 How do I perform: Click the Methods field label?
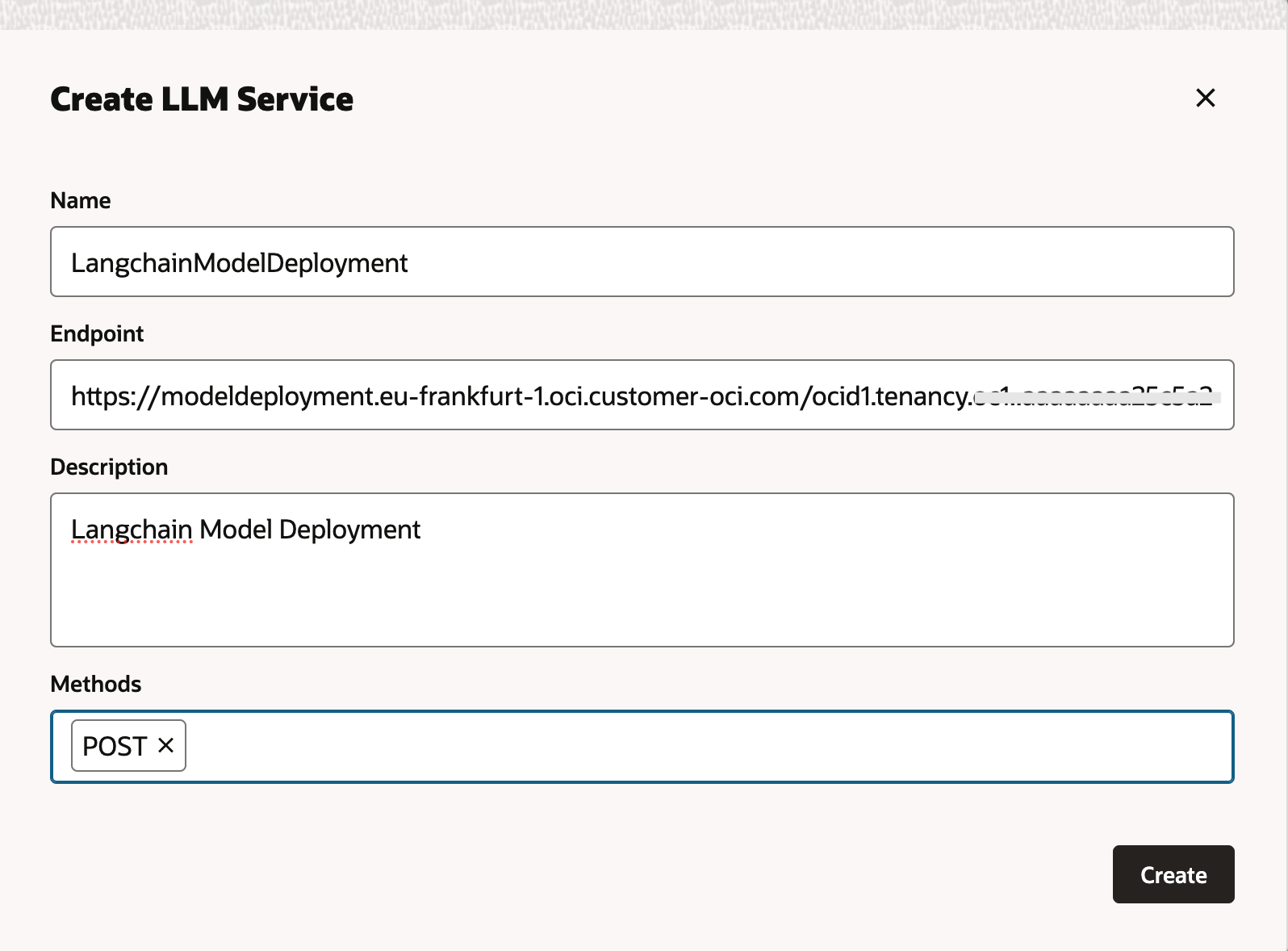click(x=96, y=684)
